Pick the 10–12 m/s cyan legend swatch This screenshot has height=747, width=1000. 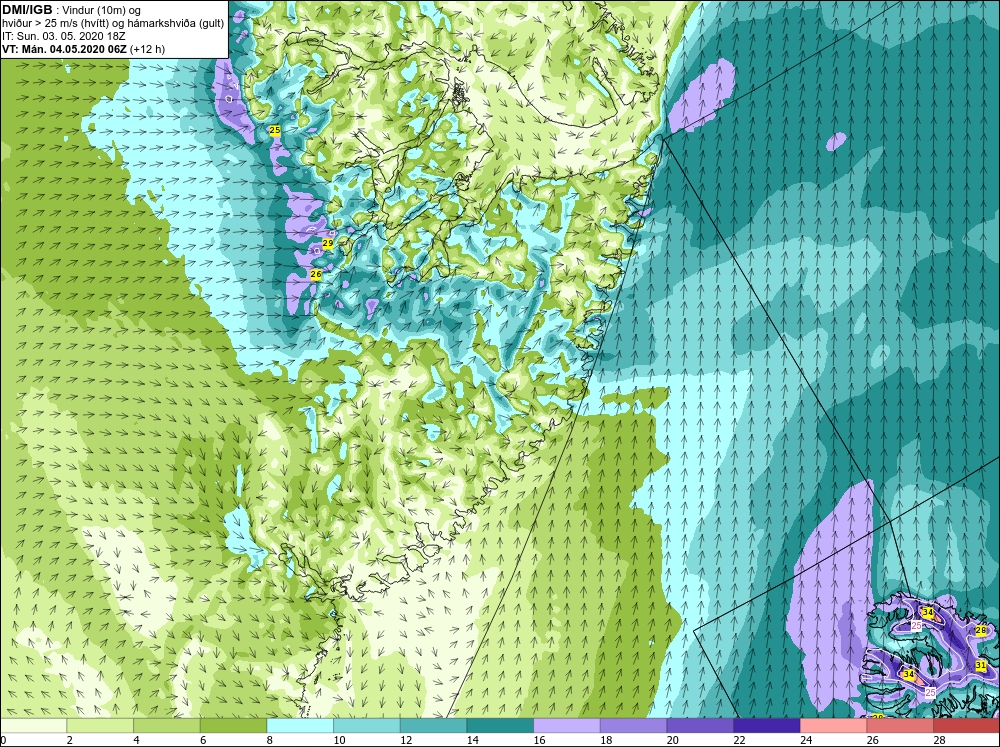click(x=367, y=725)
